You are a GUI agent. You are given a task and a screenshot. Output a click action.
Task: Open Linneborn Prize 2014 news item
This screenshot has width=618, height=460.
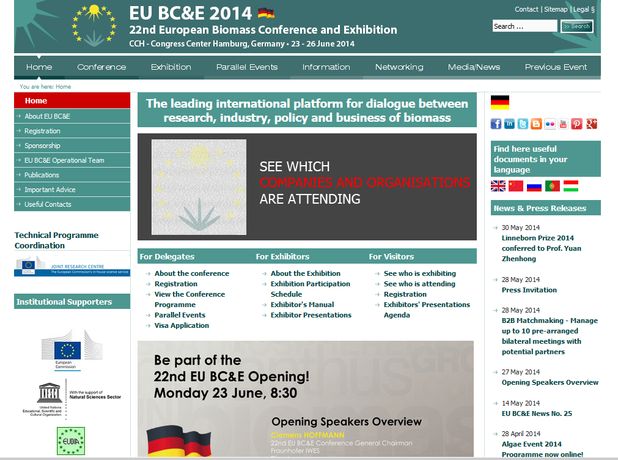(541, 248)
